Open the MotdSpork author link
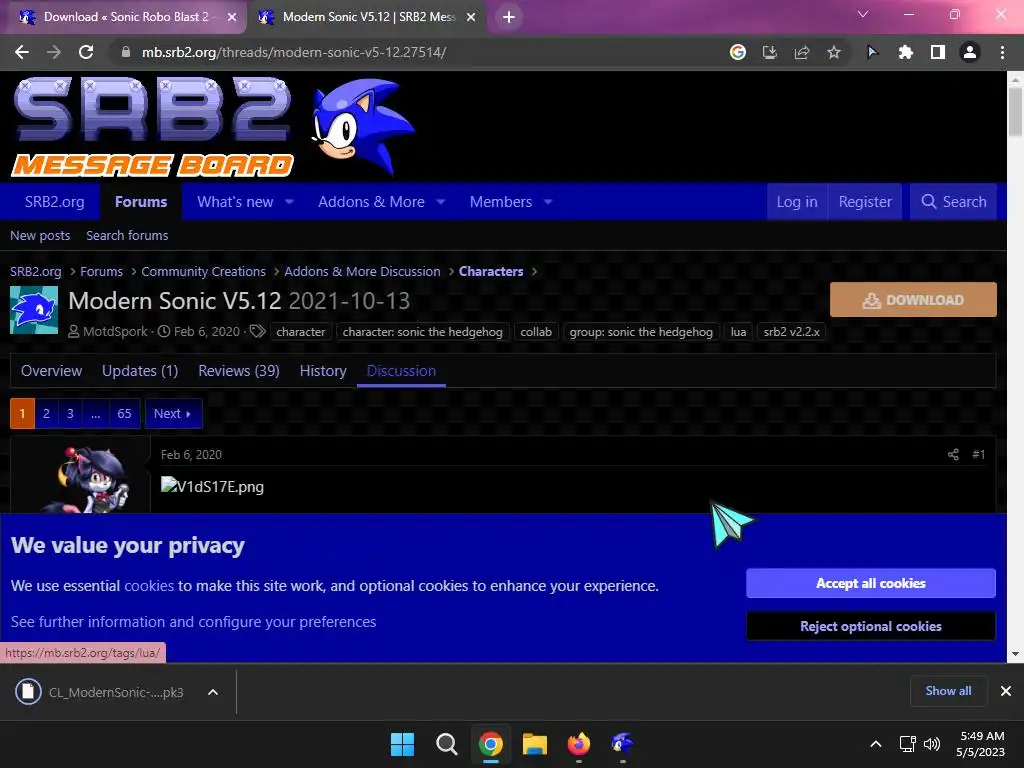Screen dimensions: 1024x768 [116, 332]
